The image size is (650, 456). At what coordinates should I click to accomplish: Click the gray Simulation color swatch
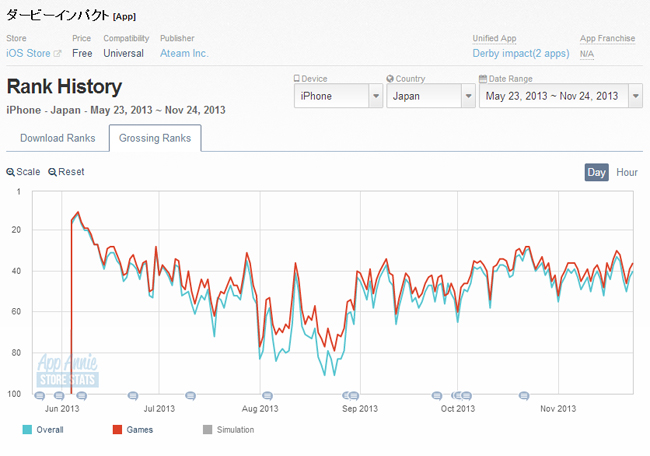click(207, 429)
